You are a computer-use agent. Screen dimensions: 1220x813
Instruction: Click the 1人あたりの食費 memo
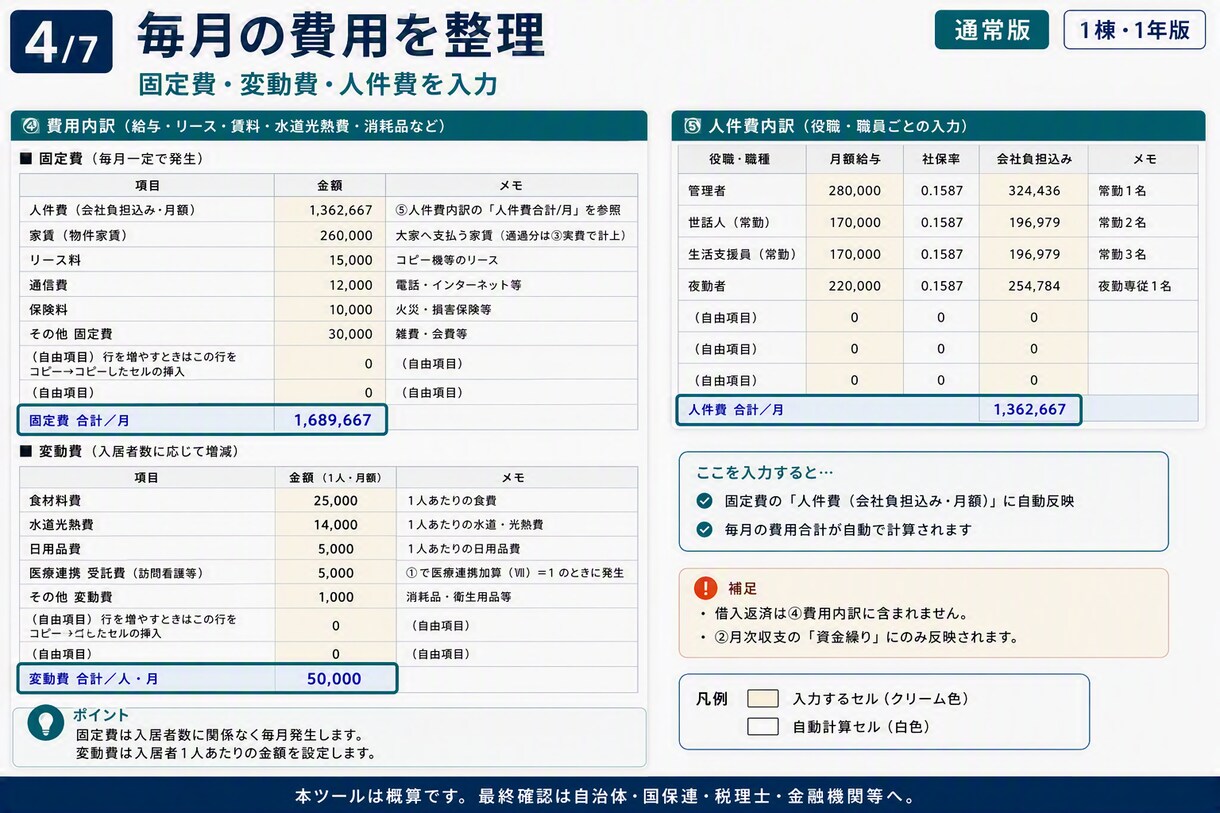point(452,500)
